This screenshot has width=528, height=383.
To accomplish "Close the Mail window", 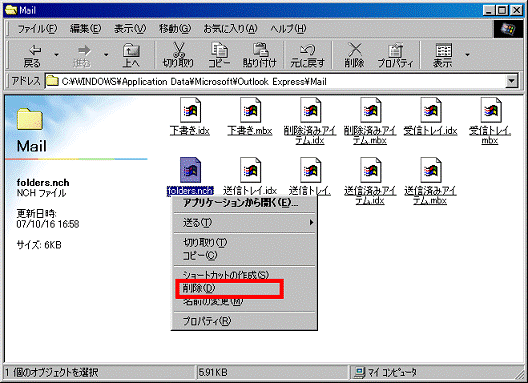I will tap(516, 10).
